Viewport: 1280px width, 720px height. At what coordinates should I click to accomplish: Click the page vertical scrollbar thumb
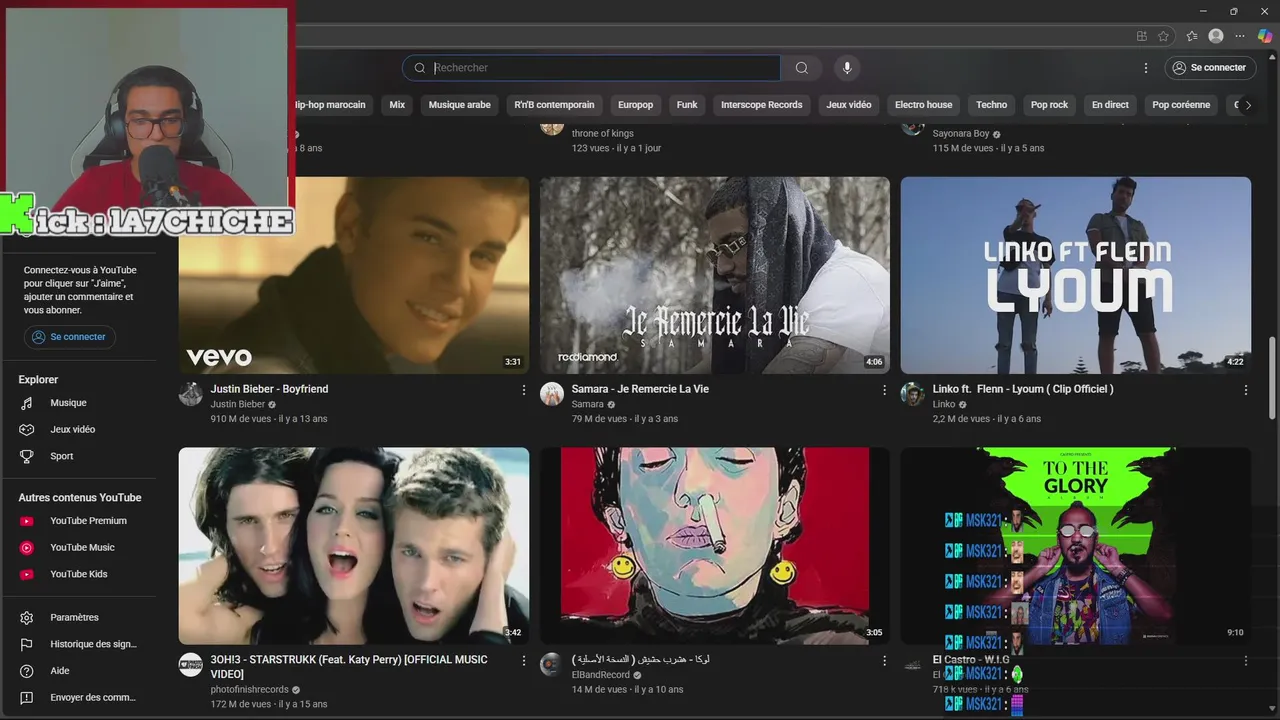[1273, 380]
